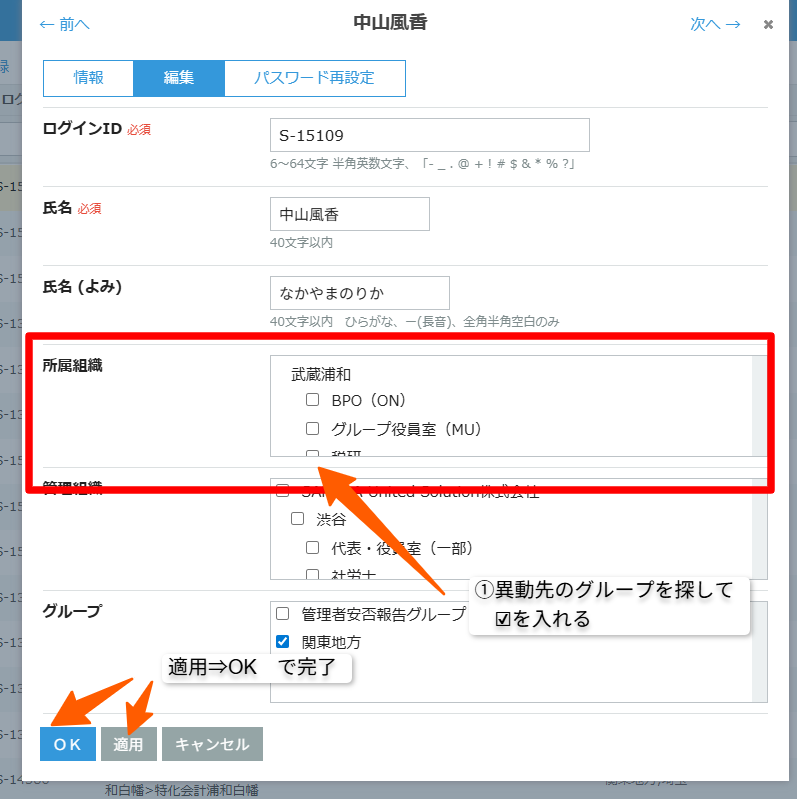797x799 pixels.
Task: Go to previous user via ← 前へ
Action: pos(64,24)
